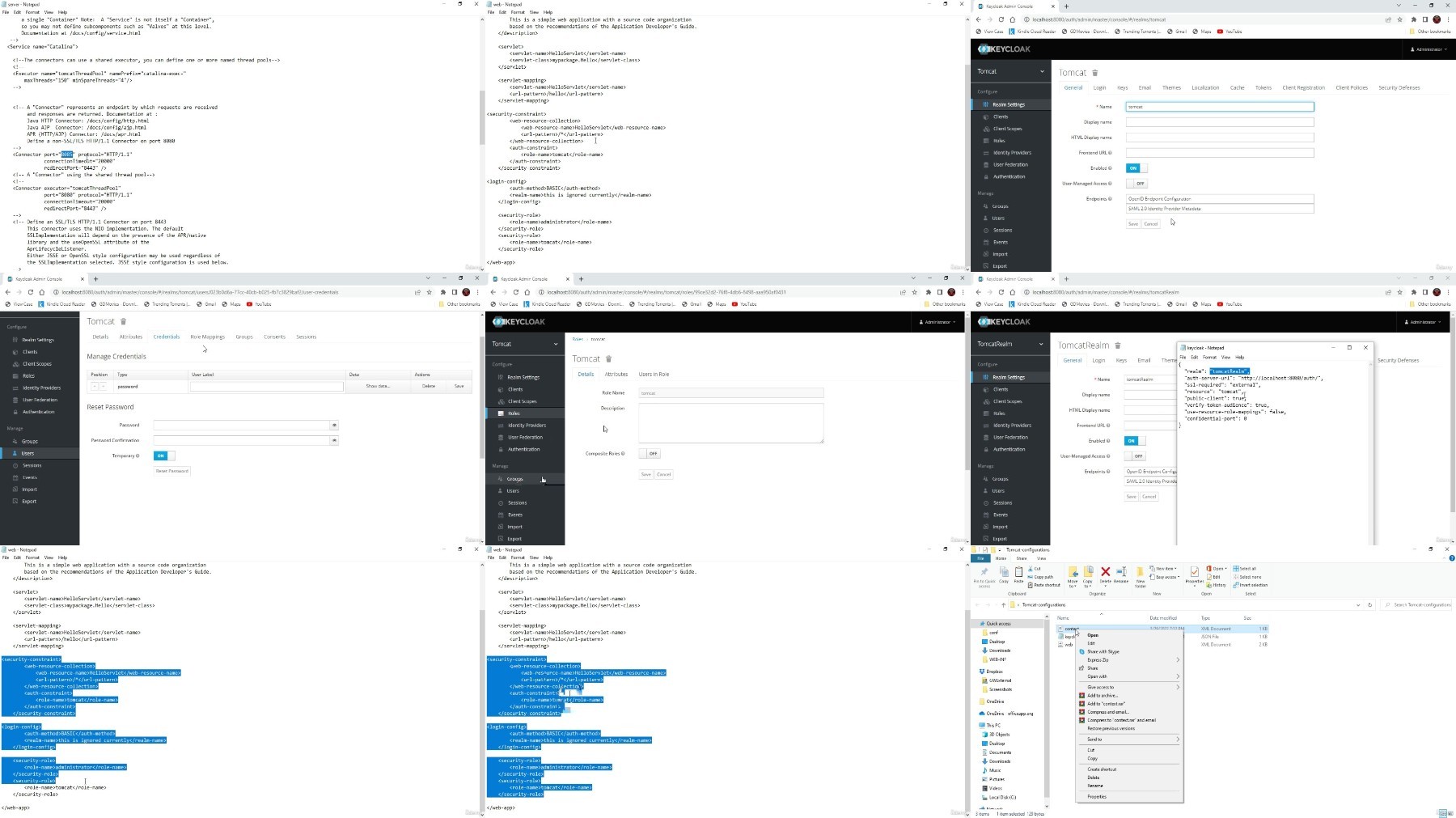Open Edit menu in keycloak - Notepad
The width and height of the screenshot is (1456, 818).
(x=1194, y=357)
